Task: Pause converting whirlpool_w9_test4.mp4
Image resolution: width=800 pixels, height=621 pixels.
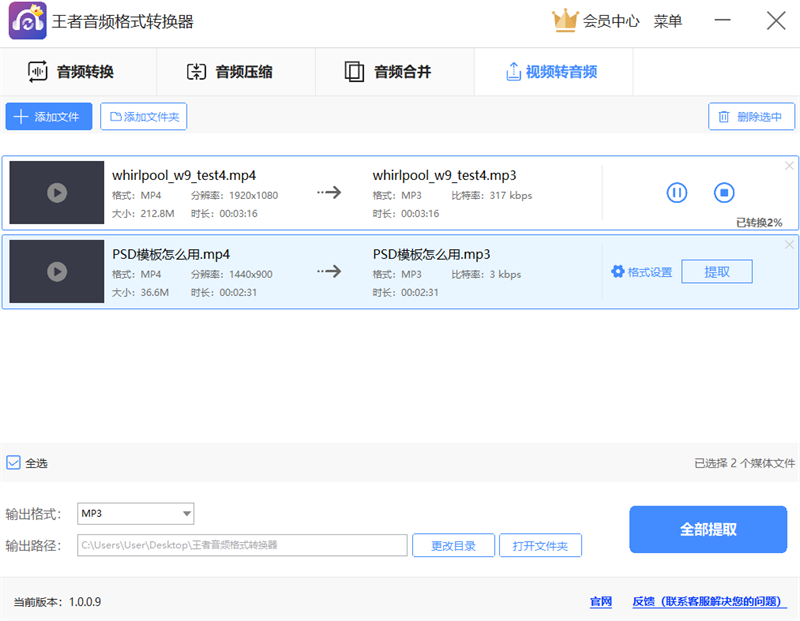Action: [676, 193]
